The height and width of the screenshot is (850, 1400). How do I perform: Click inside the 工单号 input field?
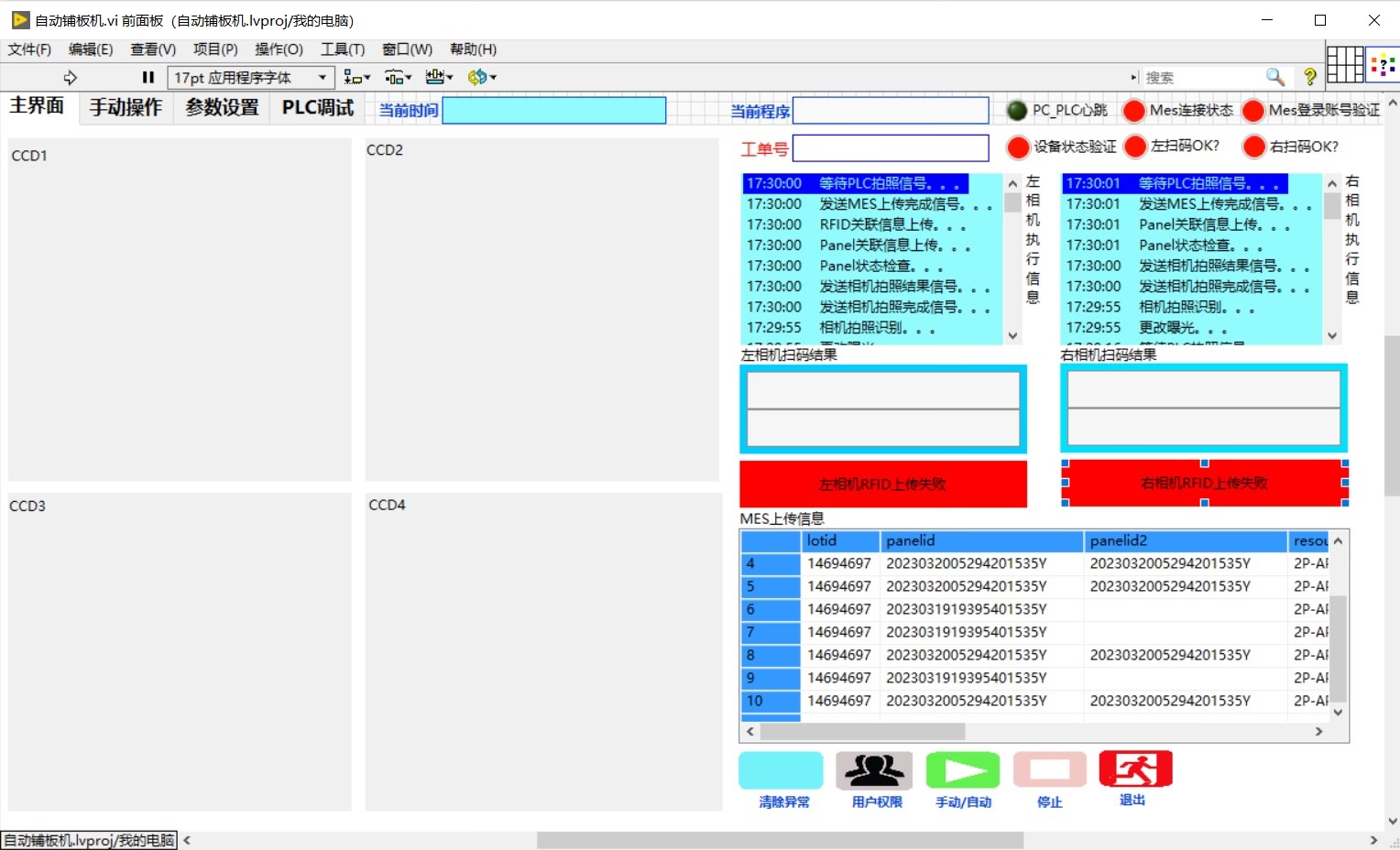pyautogui.click(x=891, y=147)
